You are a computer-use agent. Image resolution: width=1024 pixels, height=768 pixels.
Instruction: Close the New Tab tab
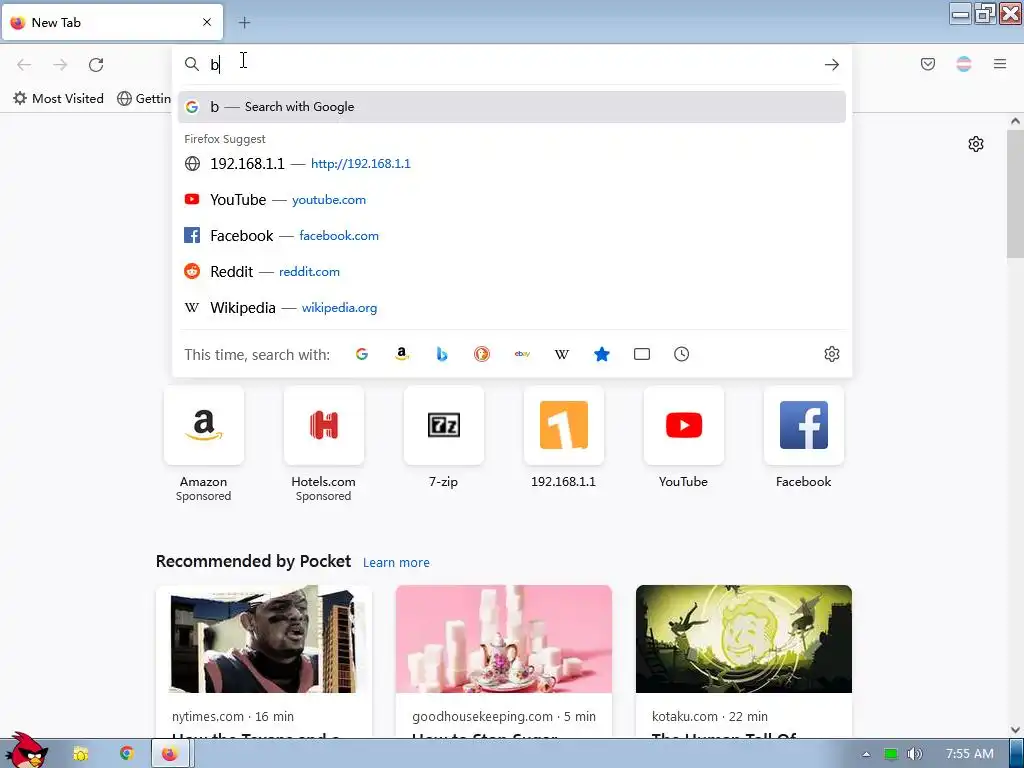point(207,22)
